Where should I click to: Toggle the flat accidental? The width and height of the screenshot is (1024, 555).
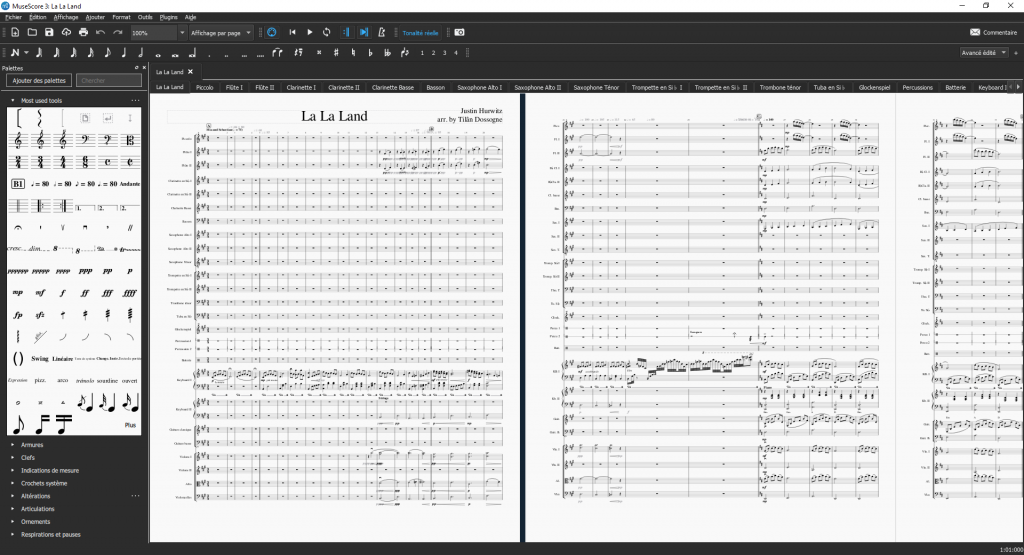tap(370, 52)
